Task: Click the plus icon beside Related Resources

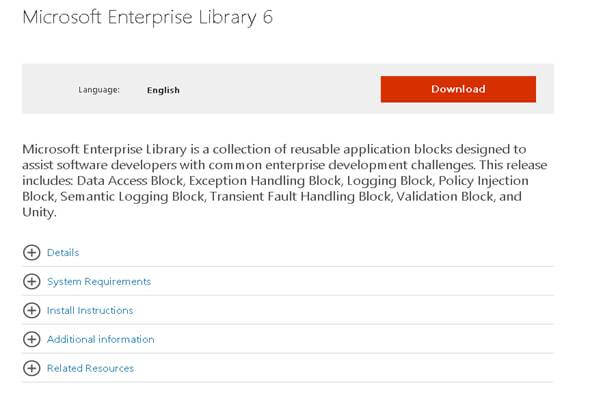Action: [31, 369]
